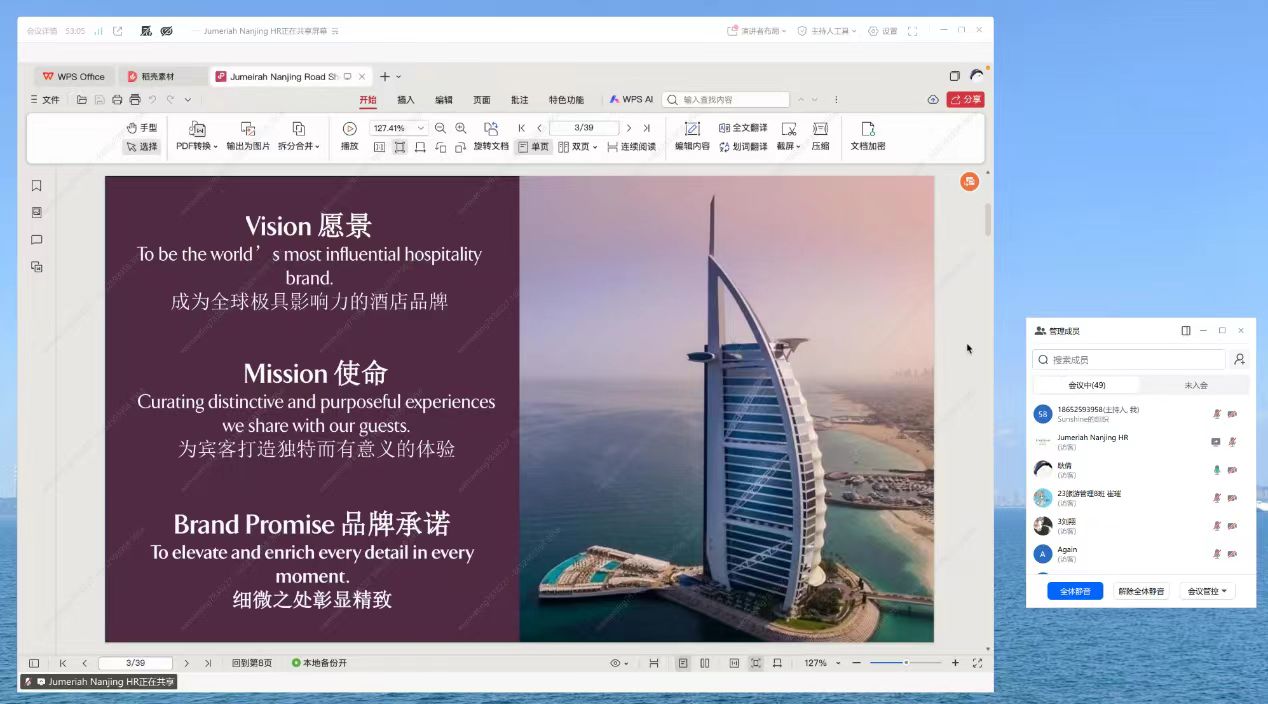This screenshot has height=704, width=1268.
Task: Switch to the Edit (编辑) ribbon tab
Action: 444,100
